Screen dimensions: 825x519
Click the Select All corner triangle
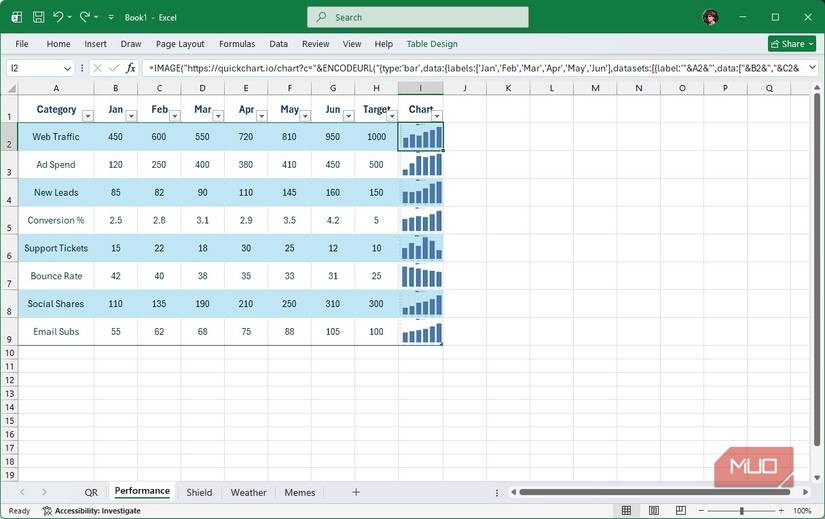[10, 88]
